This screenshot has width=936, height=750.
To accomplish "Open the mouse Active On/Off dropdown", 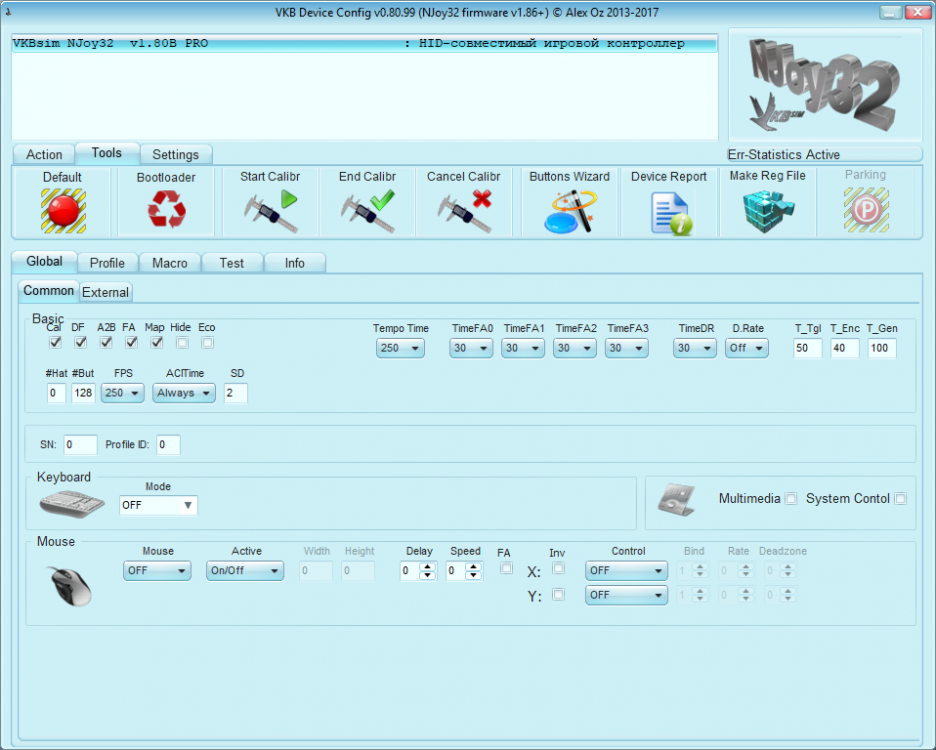I will click(x=245, y=571).
